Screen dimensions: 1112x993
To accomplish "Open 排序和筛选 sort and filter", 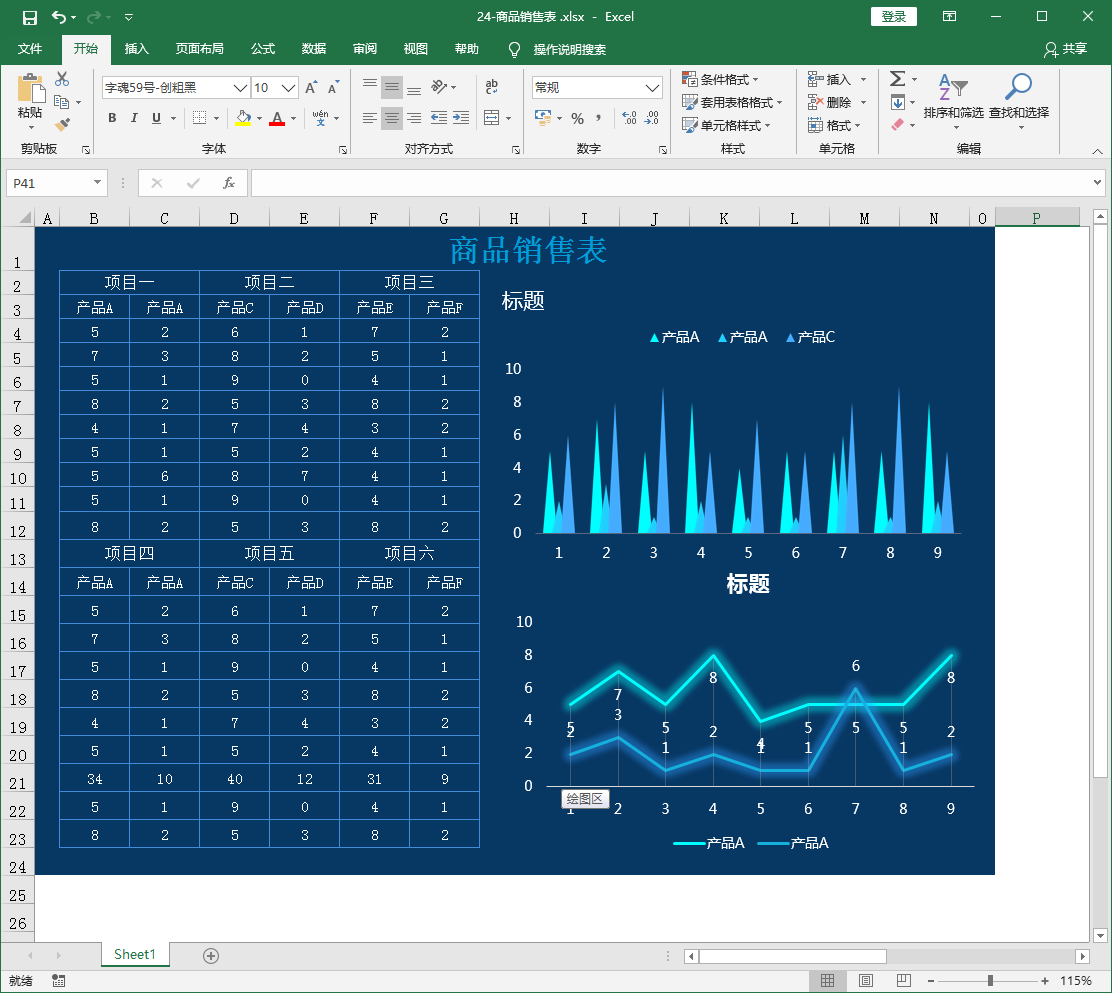I will pos(954,100).
